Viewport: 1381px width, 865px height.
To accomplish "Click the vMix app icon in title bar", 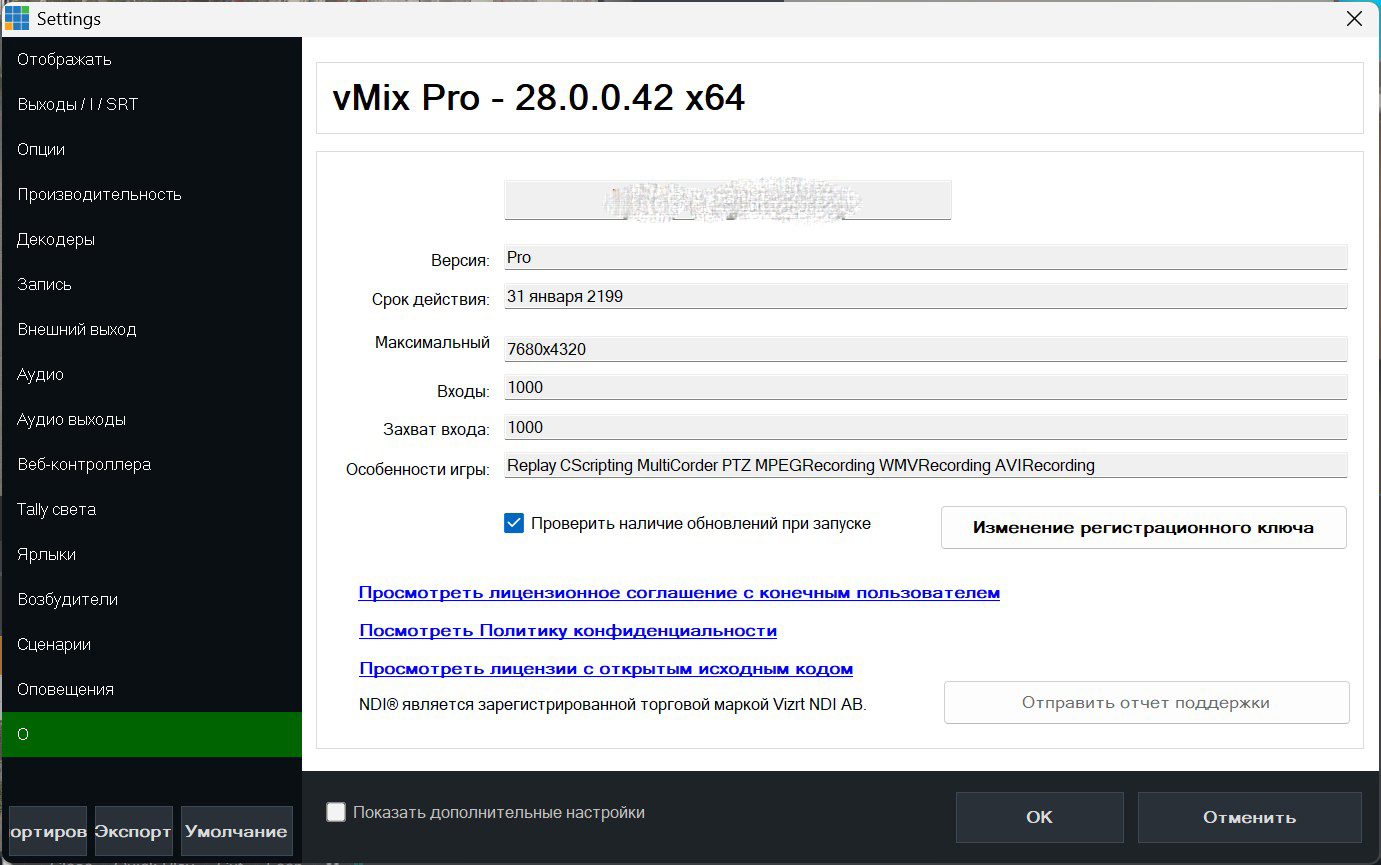I will [17, 18].
